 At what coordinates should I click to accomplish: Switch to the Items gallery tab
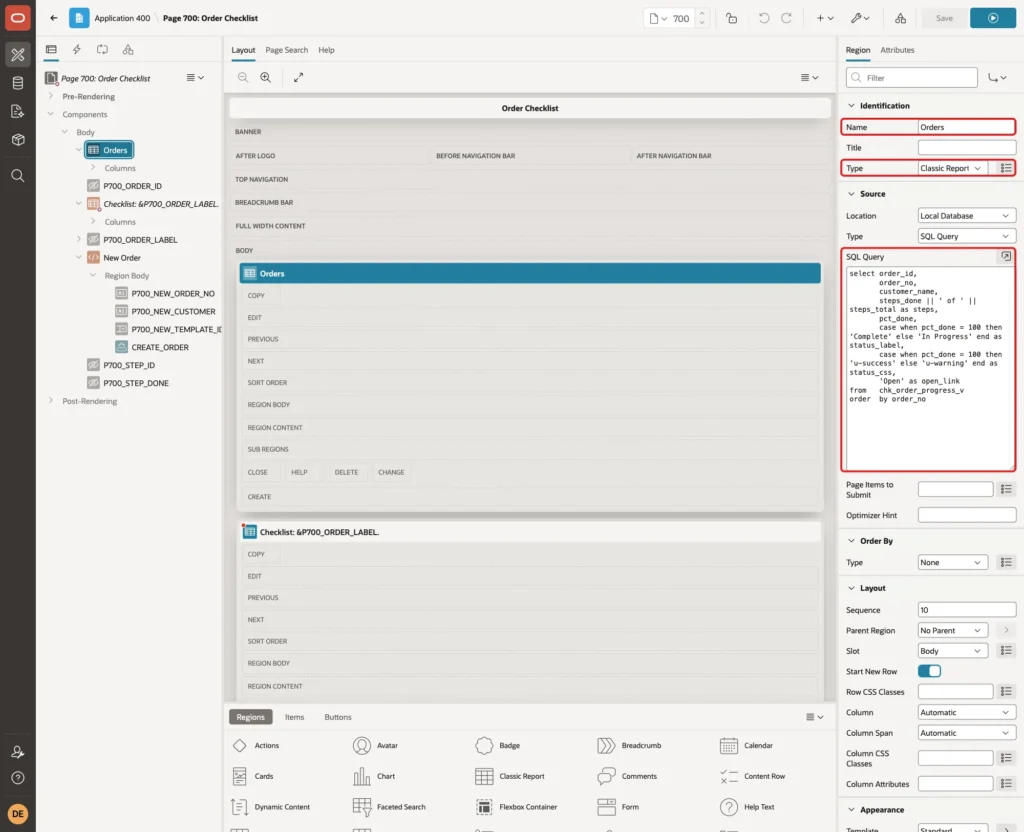(295, 717)
